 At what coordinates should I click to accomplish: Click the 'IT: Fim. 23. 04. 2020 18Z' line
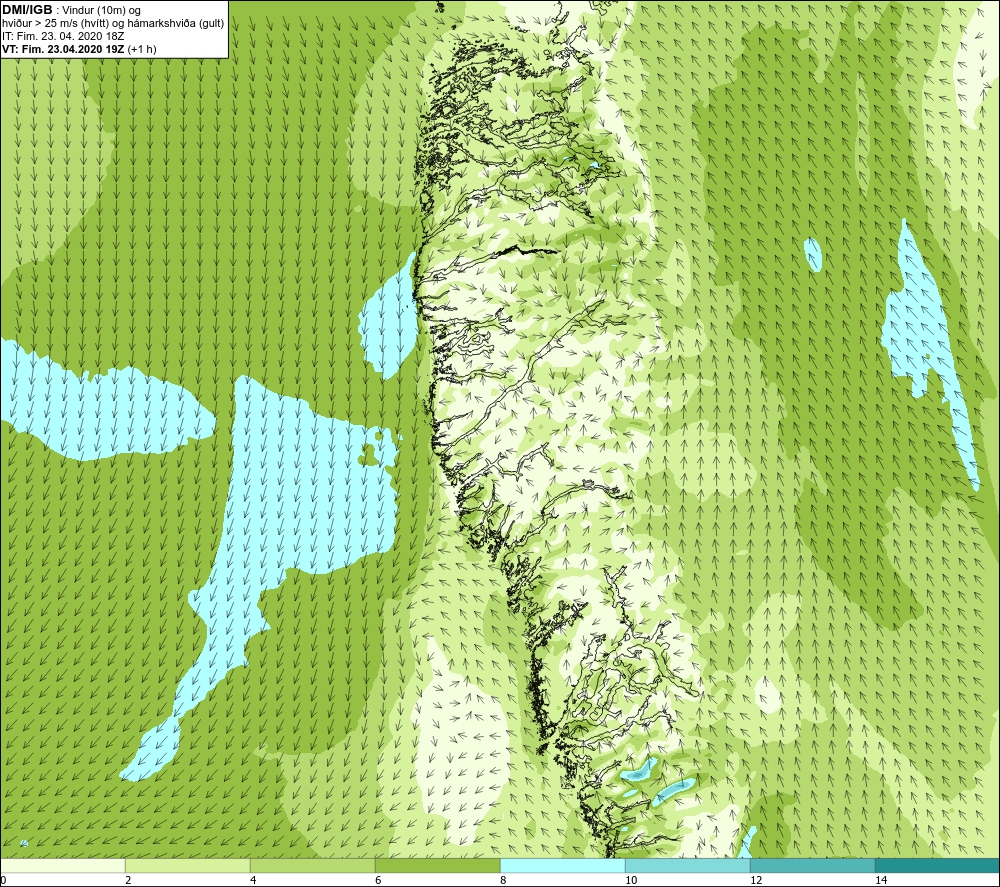(x=63, y=36)
